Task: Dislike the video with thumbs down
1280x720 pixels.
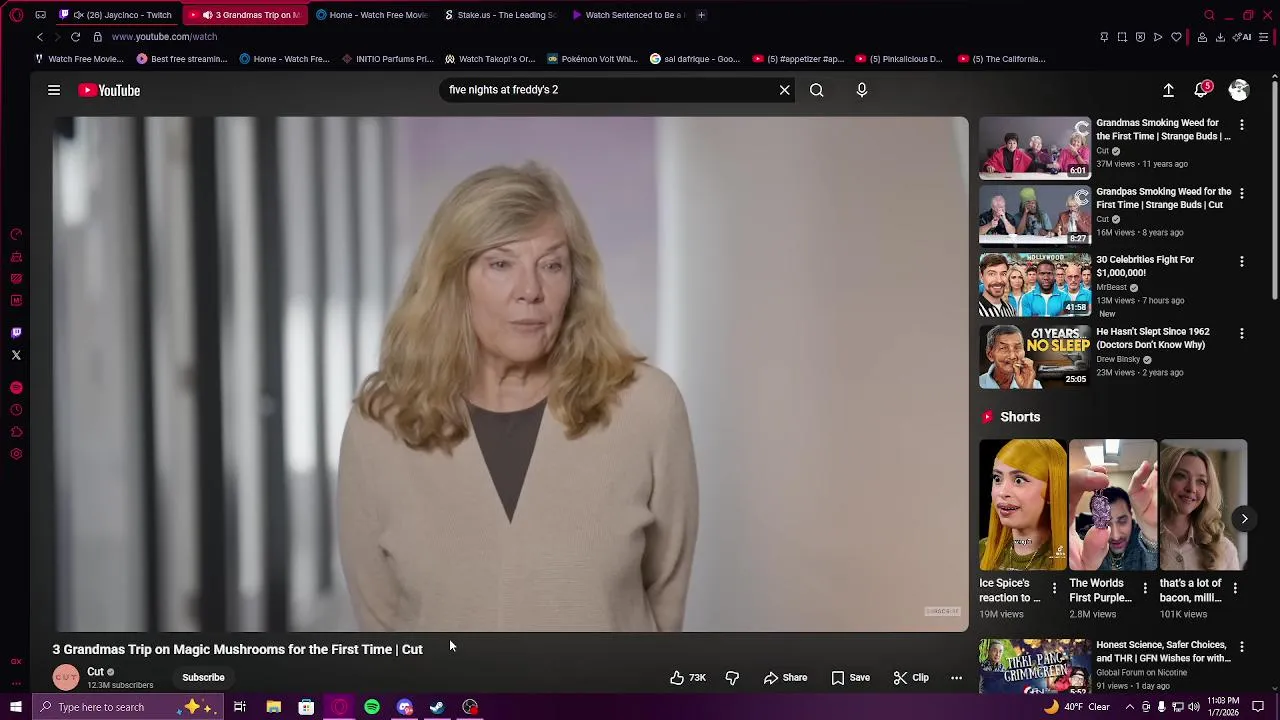Action: tap(732, 678)
